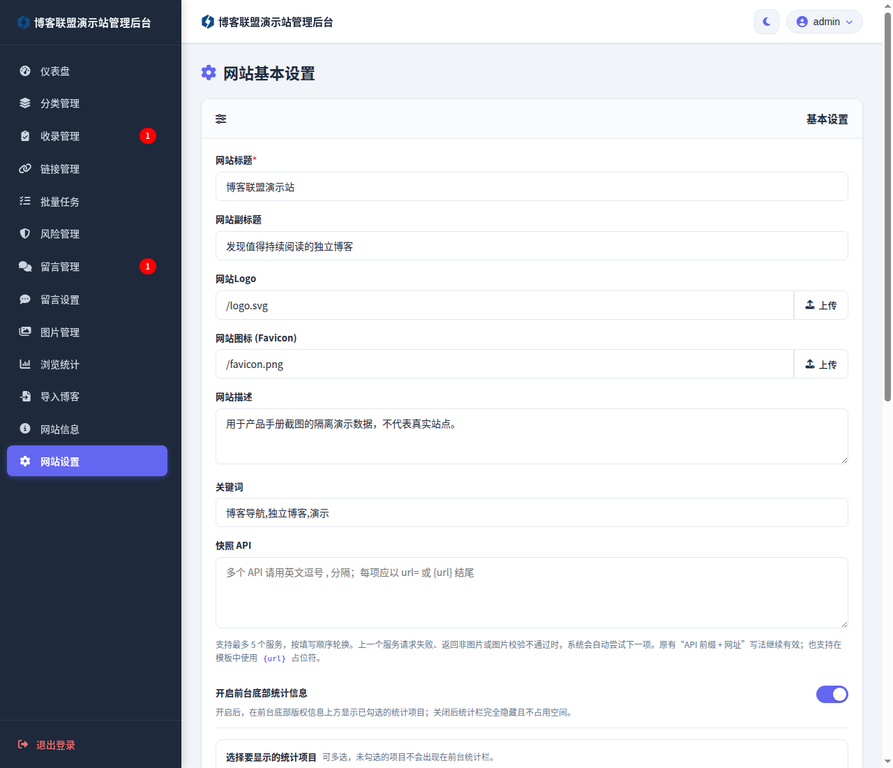Viewport: 893px width, 768px height.
Task: Click the admin user avatar icon
Action: coord(802,22)
